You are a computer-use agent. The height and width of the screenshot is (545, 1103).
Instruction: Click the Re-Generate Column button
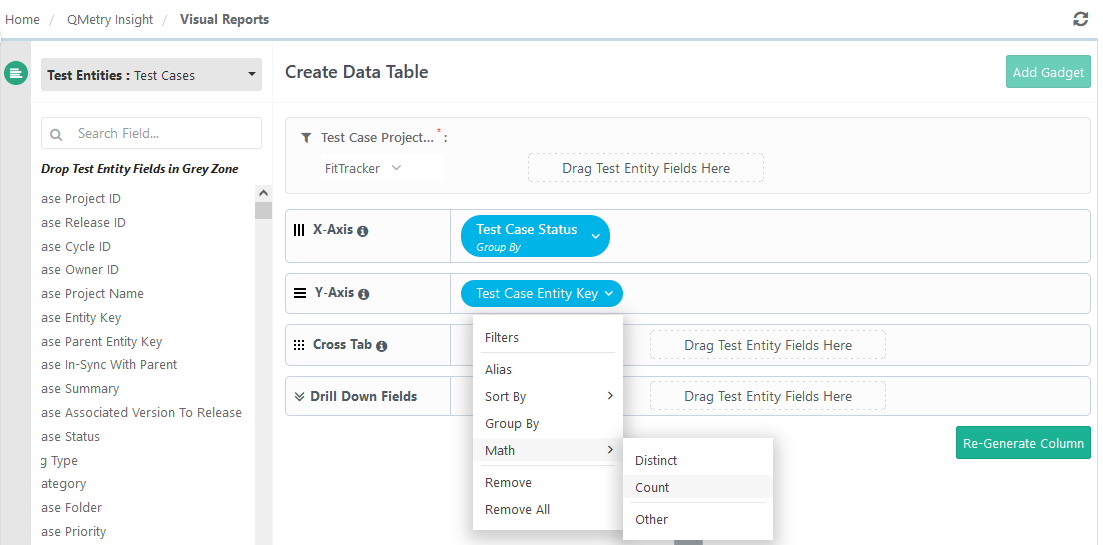pyautogui.click(x=1023, y=443)
